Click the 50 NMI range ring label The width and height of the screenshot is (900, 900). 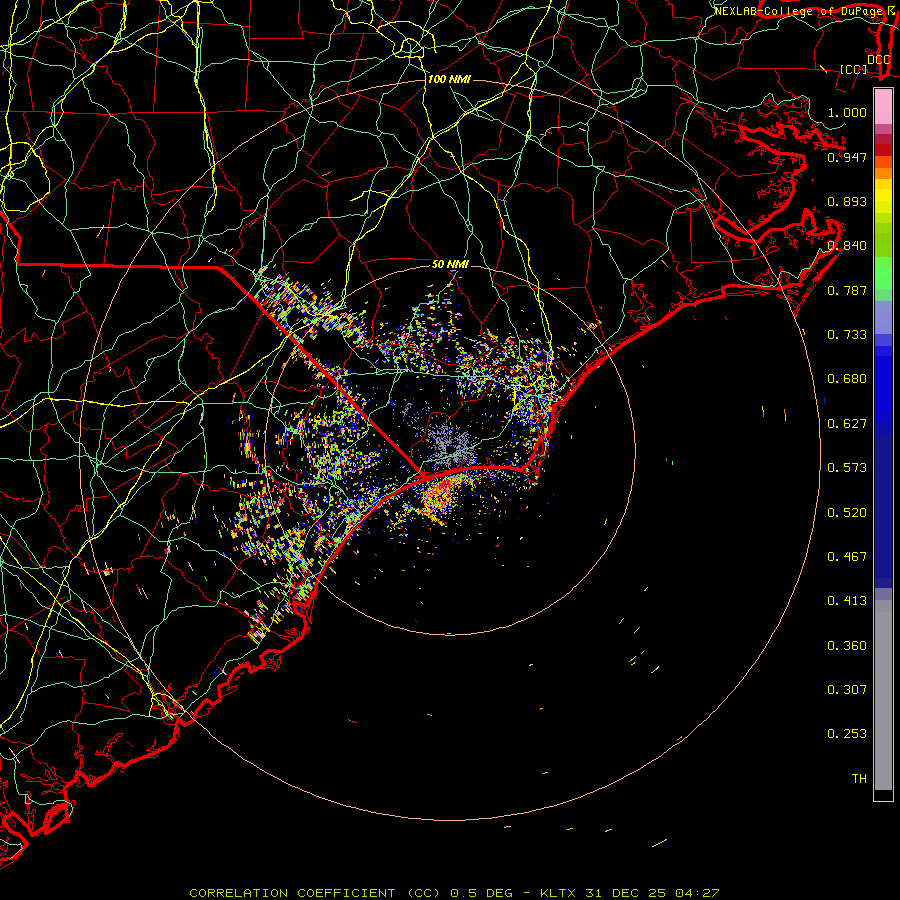tap(450, 264)
